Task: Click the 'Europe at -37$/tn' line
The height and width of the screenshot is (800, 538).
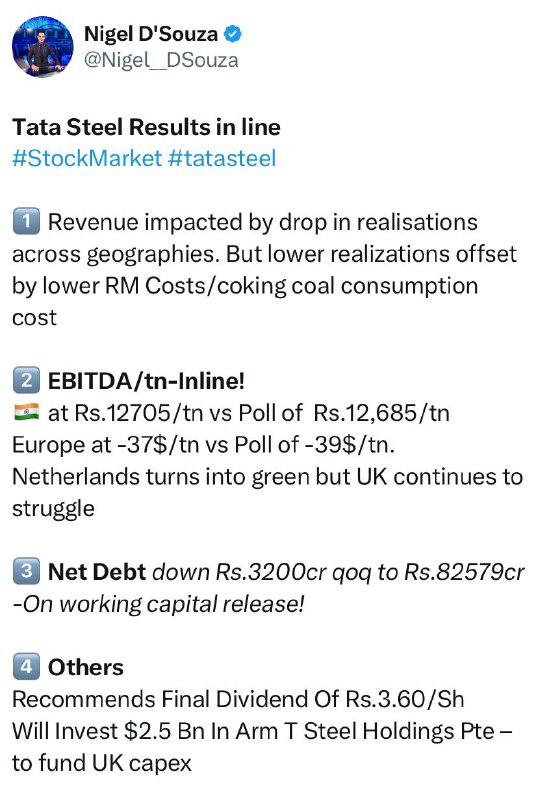Action: pos(204,444)
